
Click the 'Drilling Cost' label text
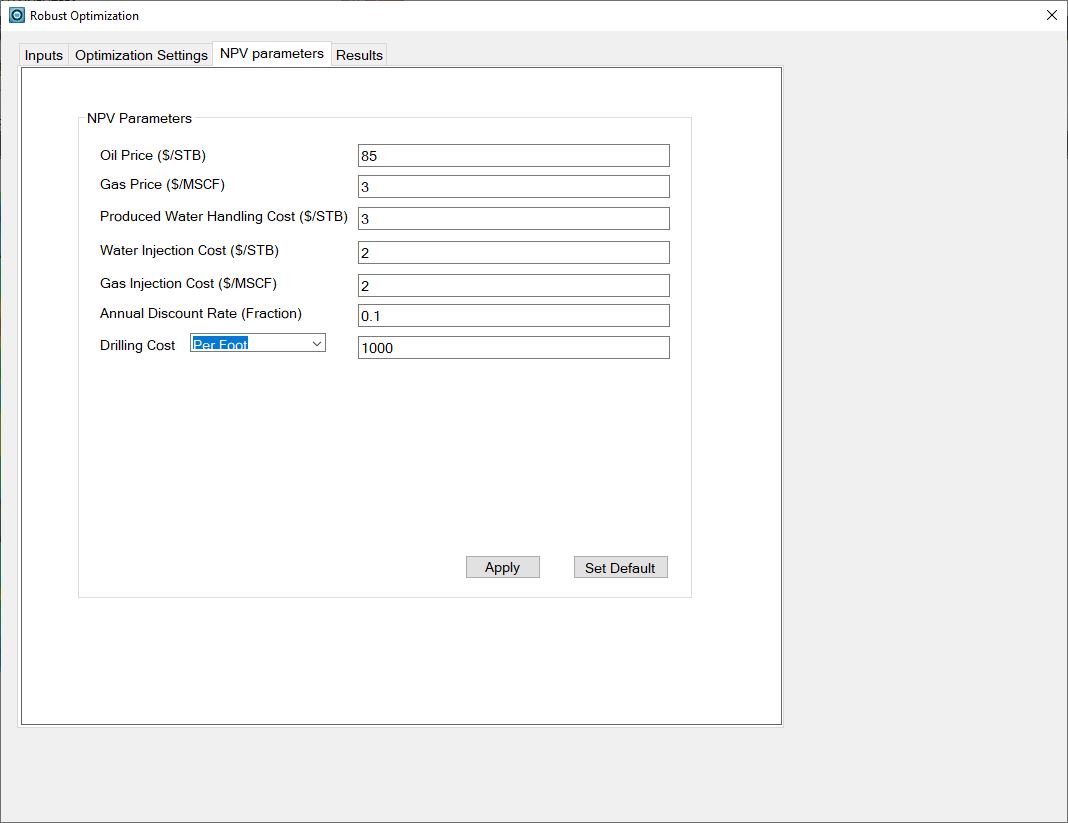137,345
